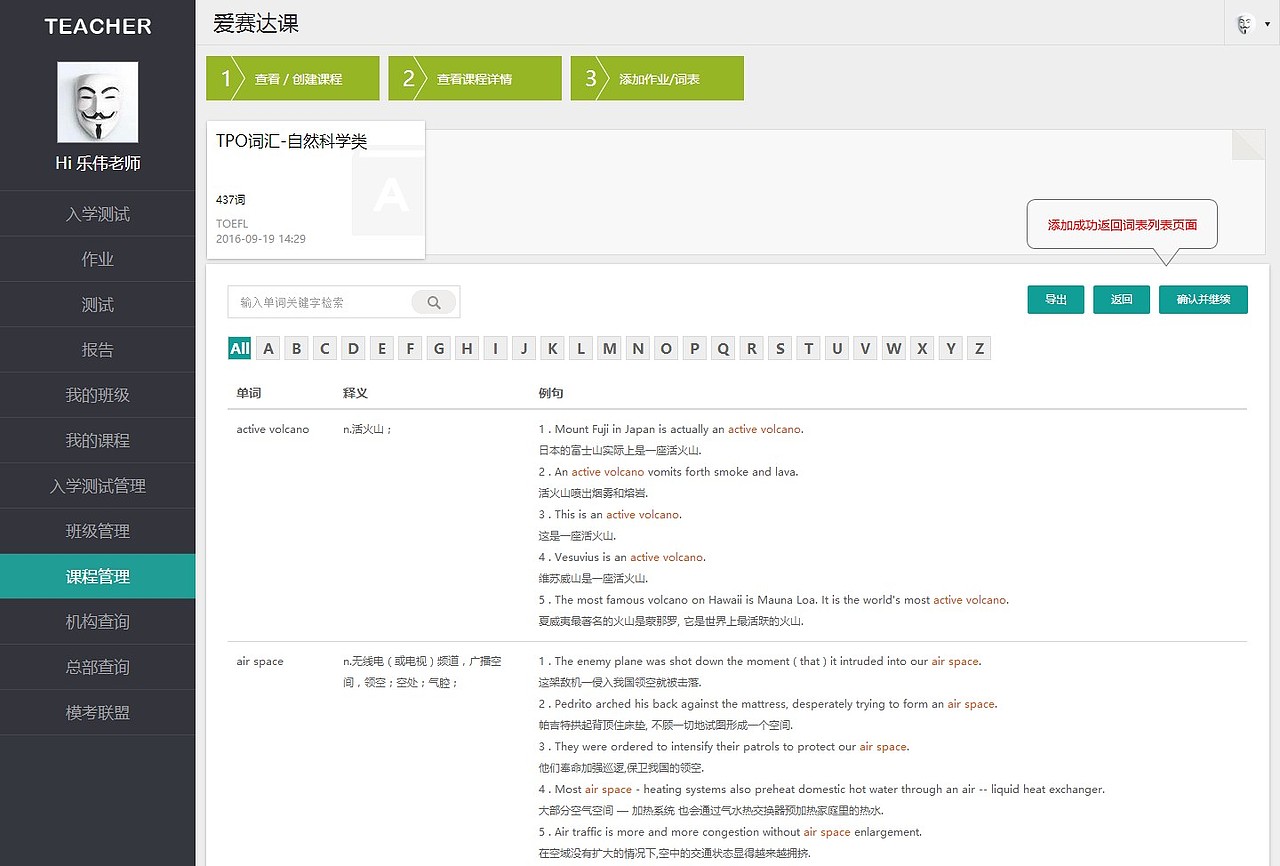Open 课程管理 in the sidebar

97,576
